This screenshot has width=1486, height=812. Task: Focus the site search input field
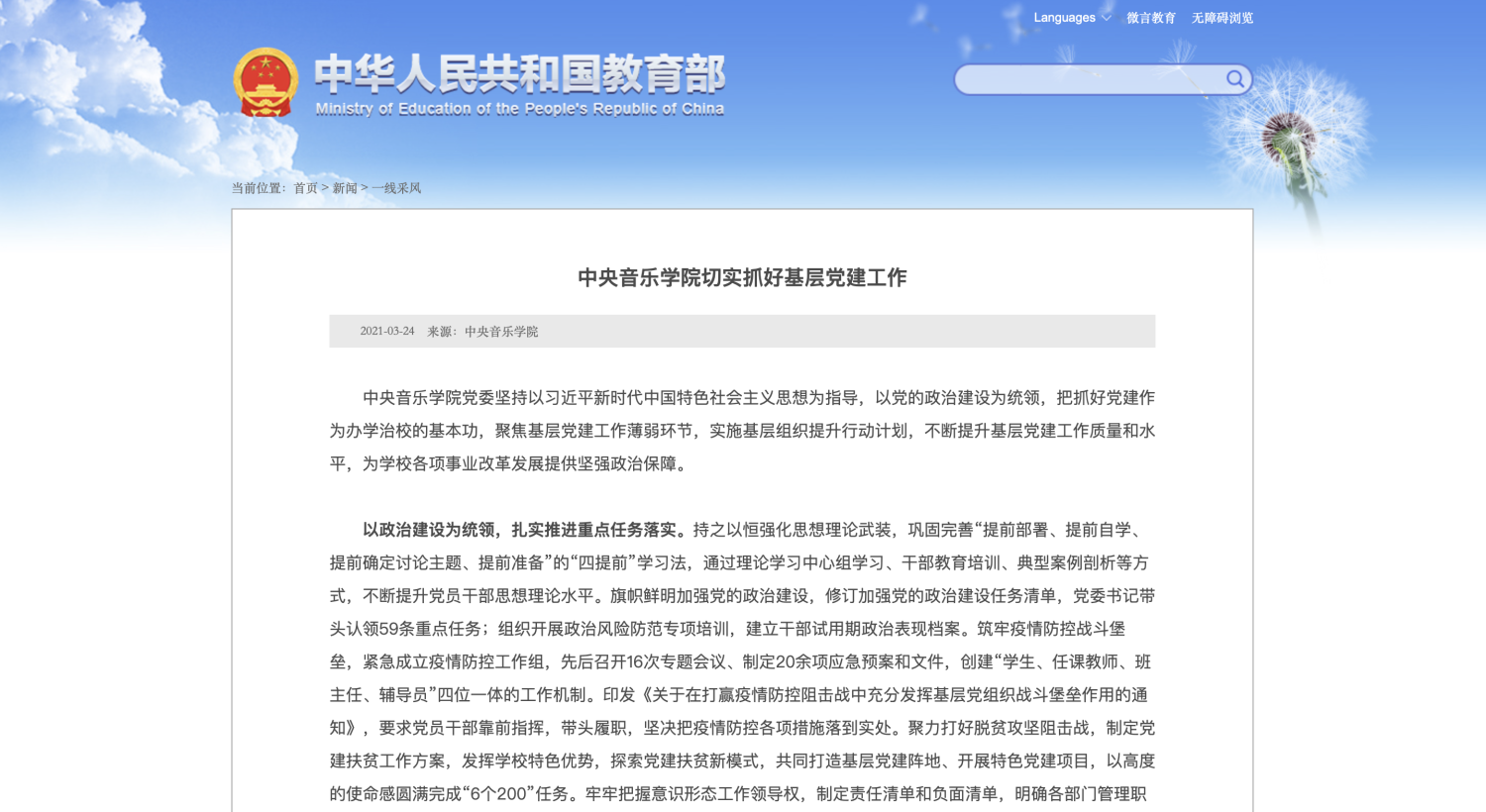point(1090,79)
